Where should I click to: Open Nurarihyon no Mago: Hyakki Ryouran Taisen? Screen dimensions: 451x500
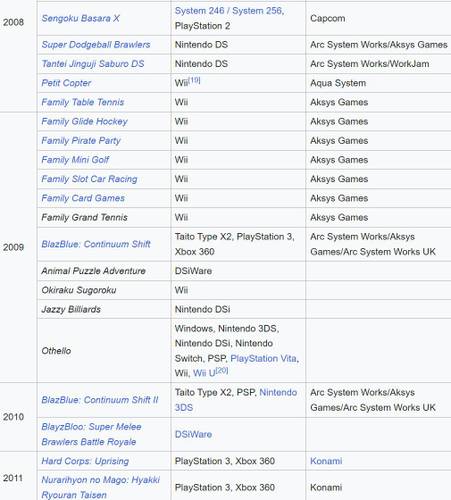pyautogui.click(x=101, y=487)
